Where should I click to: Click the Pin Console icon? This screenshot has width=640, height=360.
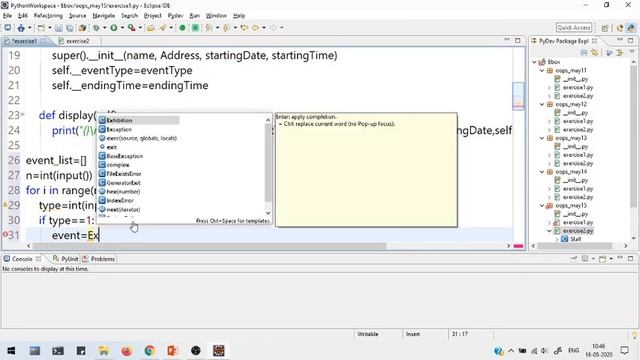(573, 259)
